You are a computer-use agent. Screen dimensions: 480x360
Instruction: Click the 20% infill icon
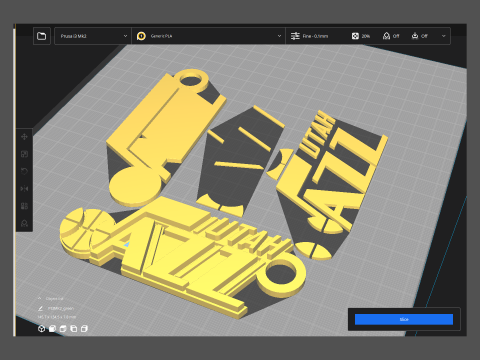355,36
